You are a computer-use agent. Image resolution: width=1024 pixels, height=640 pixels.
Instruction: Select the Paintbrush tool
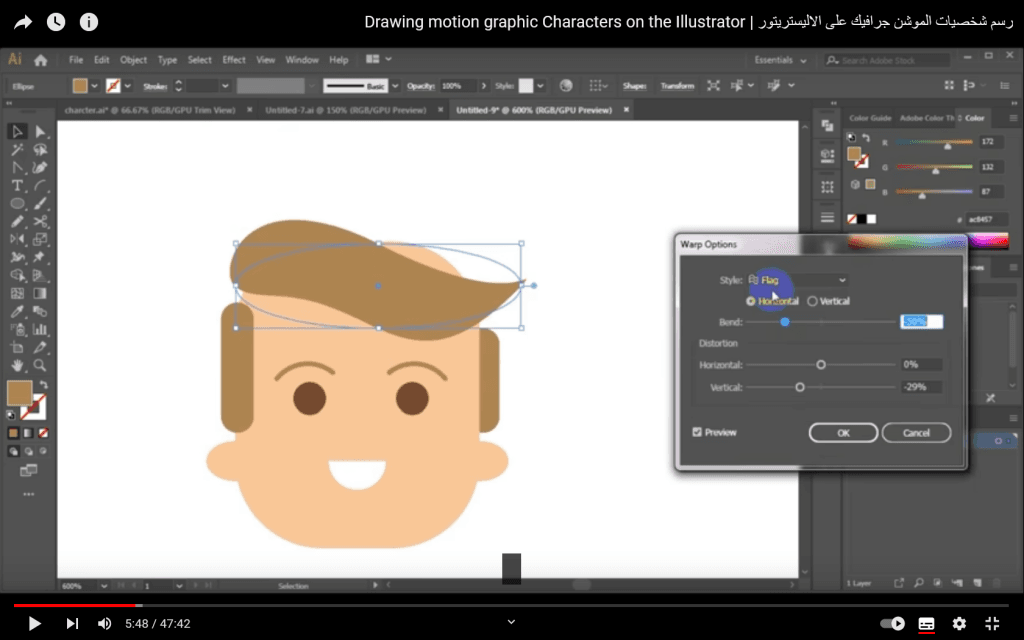[40, 204]
